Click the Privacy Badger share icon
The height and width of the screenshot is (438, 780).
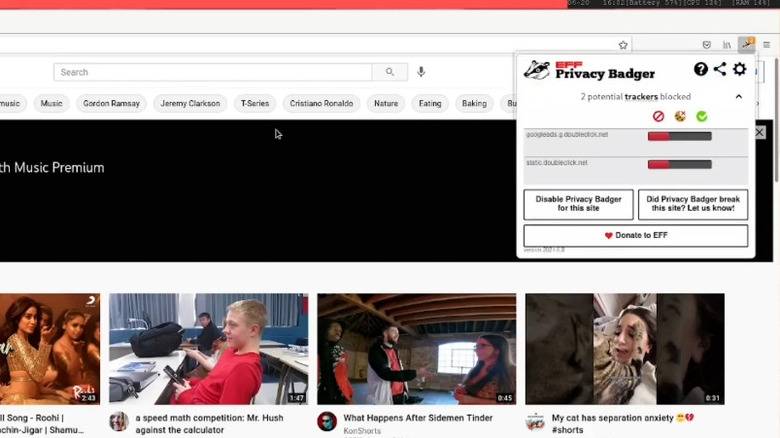point(720,69)
